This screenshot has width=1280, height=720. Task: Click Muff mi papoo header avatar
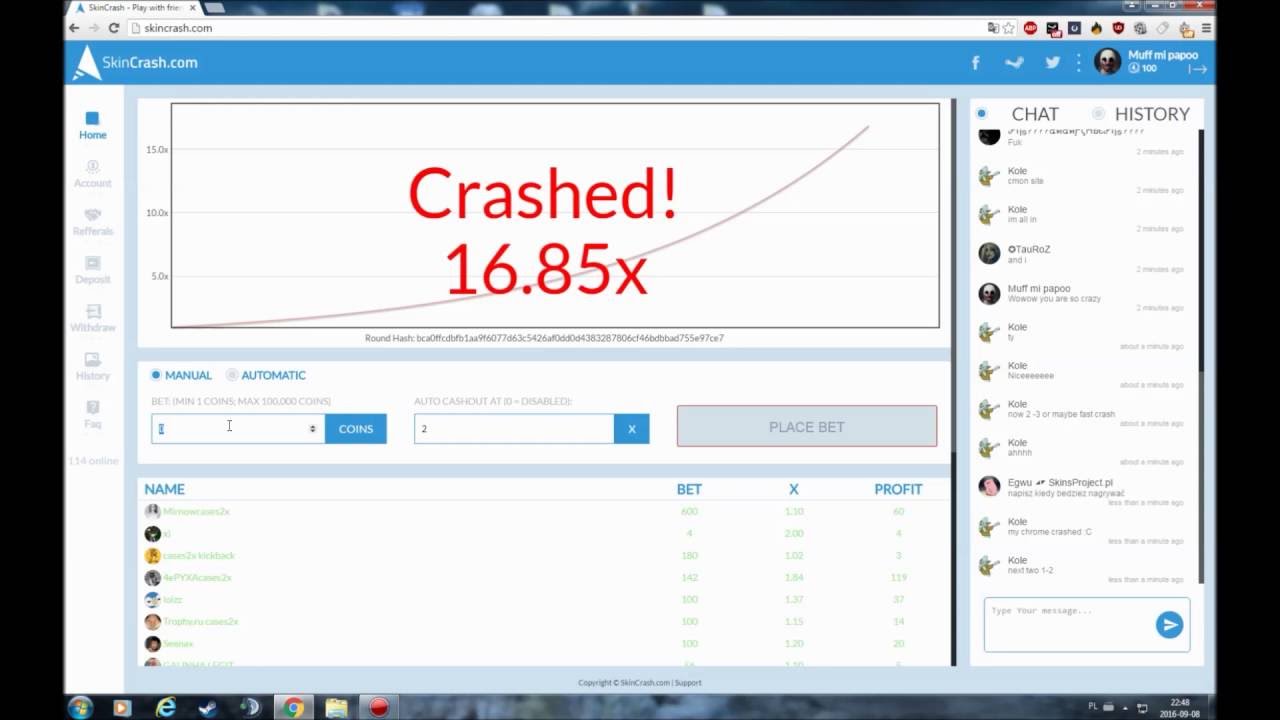pos(1107,62)
